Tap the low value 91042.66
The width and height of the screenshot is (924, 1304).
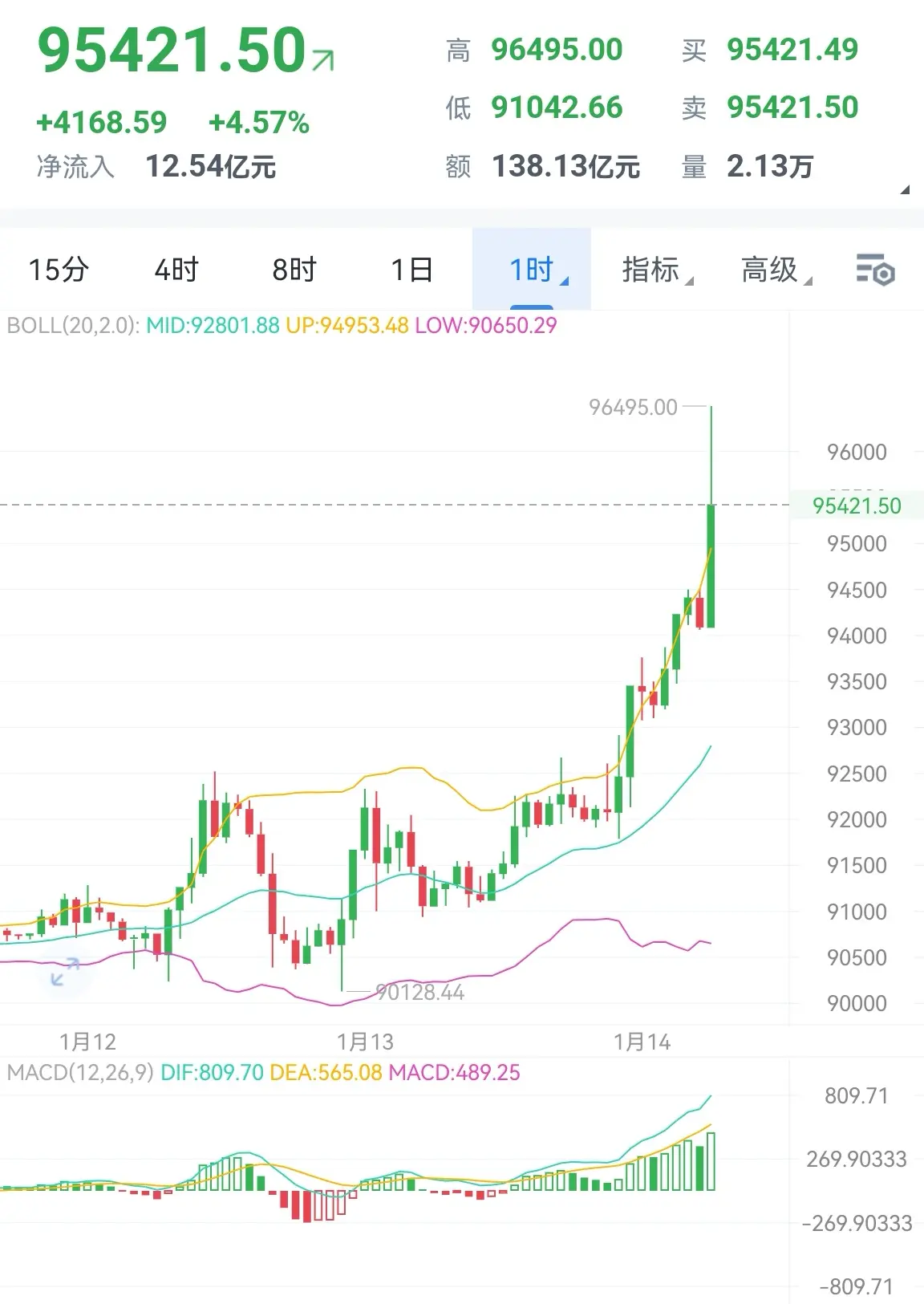click(x=557, y=108)
